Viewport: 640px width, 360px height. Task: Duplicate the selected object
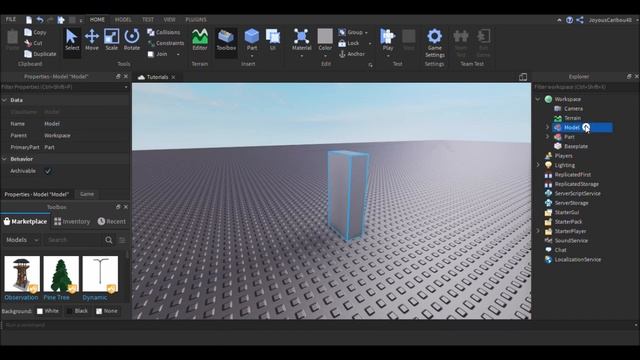point(40,54)
